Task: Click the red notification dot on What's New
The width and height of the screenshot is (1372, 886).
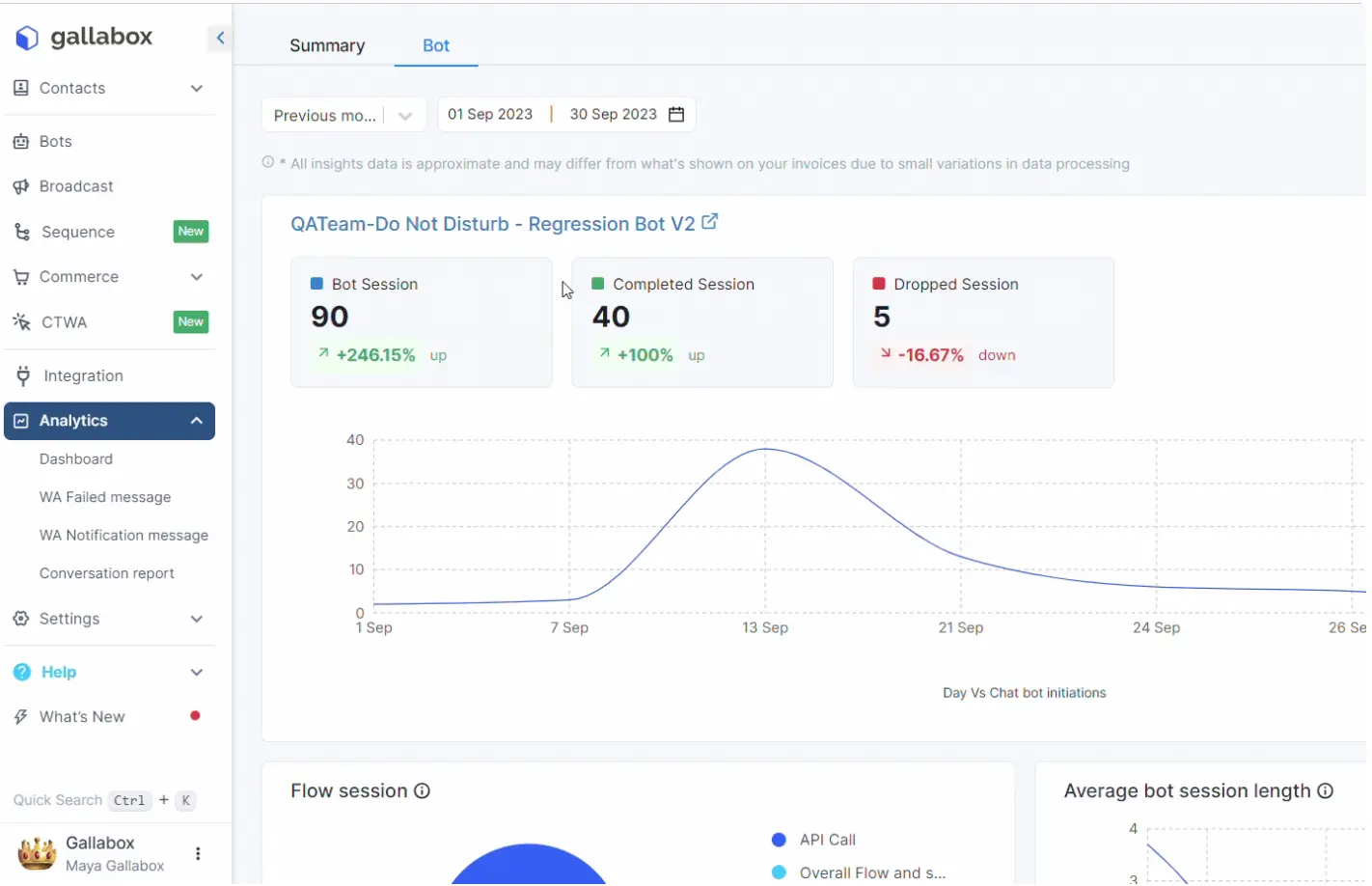Action: tap(195, 716)
